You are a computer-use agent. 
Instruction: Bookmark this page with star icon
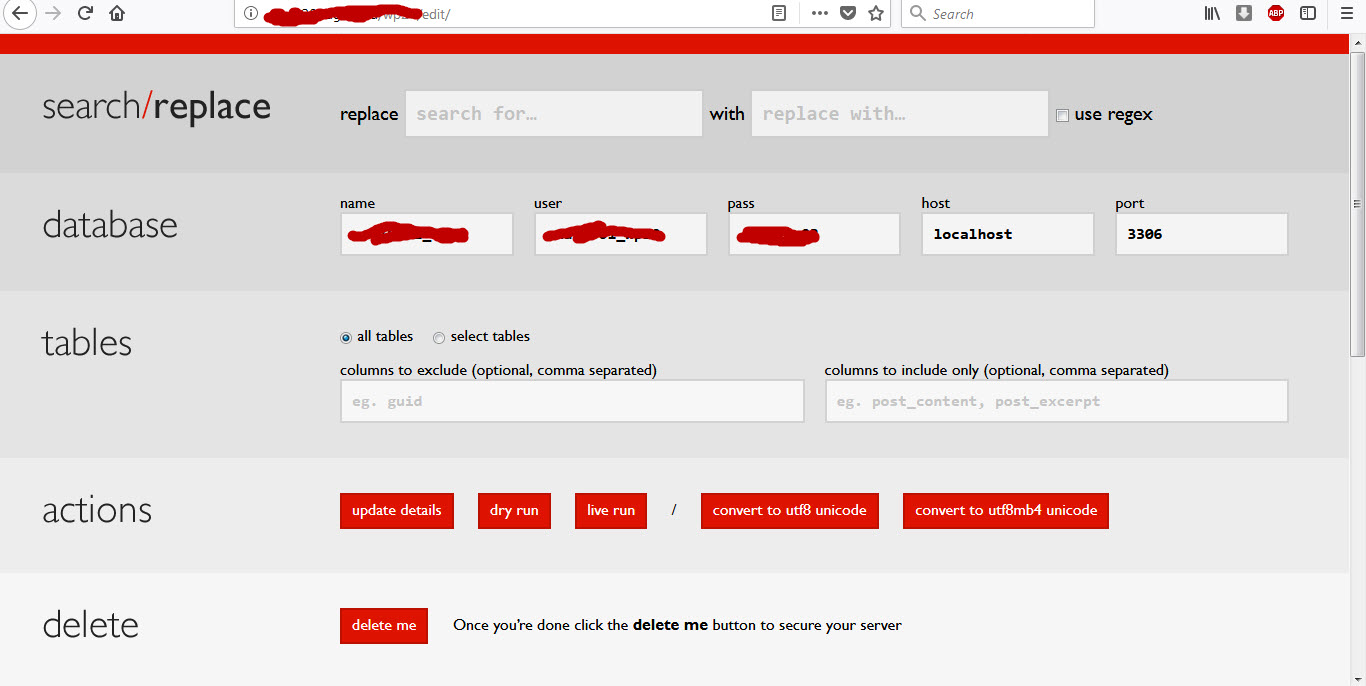pos(876,14)
